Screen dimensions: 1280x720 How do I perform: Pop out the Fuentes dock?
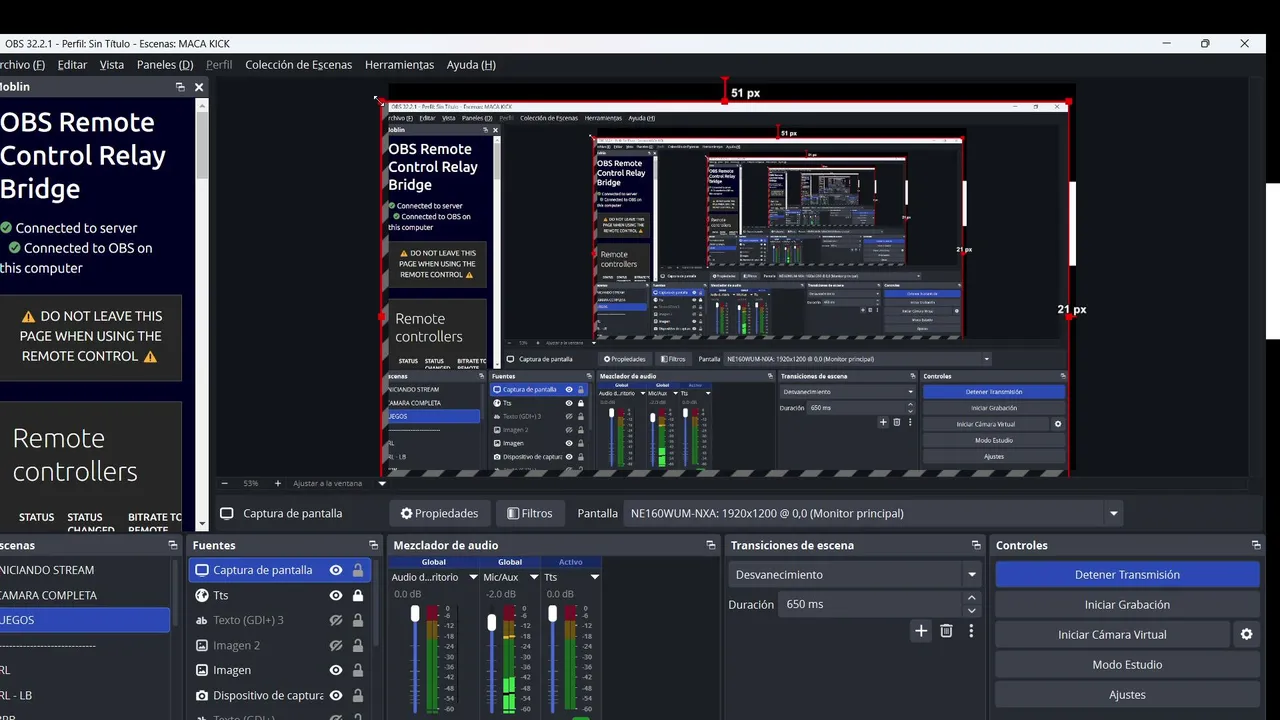point(373,545)
